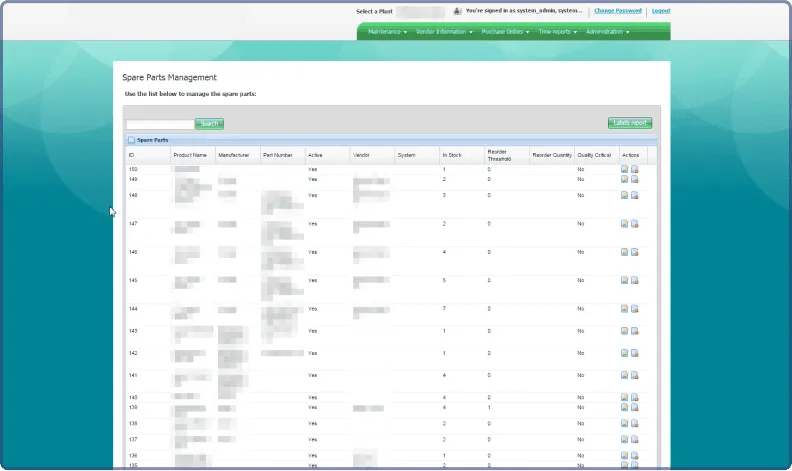792x471 pixels.
Task: Open the Vendor Information dropdown menu
Action: (x=444, y=32)
